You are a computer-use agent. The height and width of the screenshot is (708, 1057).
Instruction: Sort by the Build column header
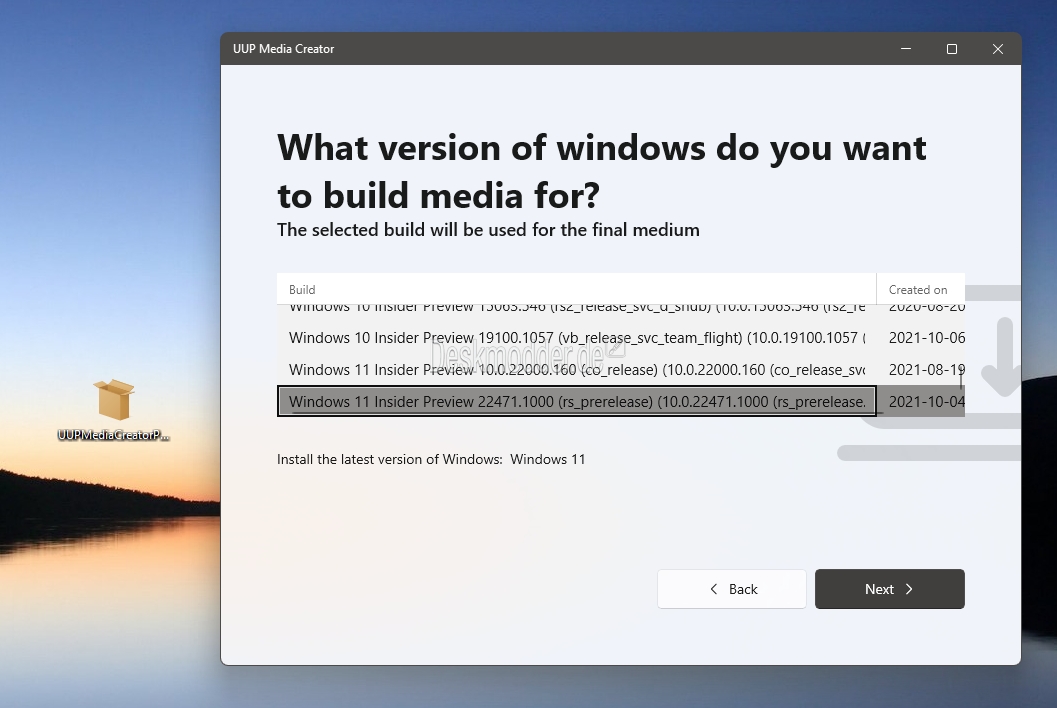(576, 289)
